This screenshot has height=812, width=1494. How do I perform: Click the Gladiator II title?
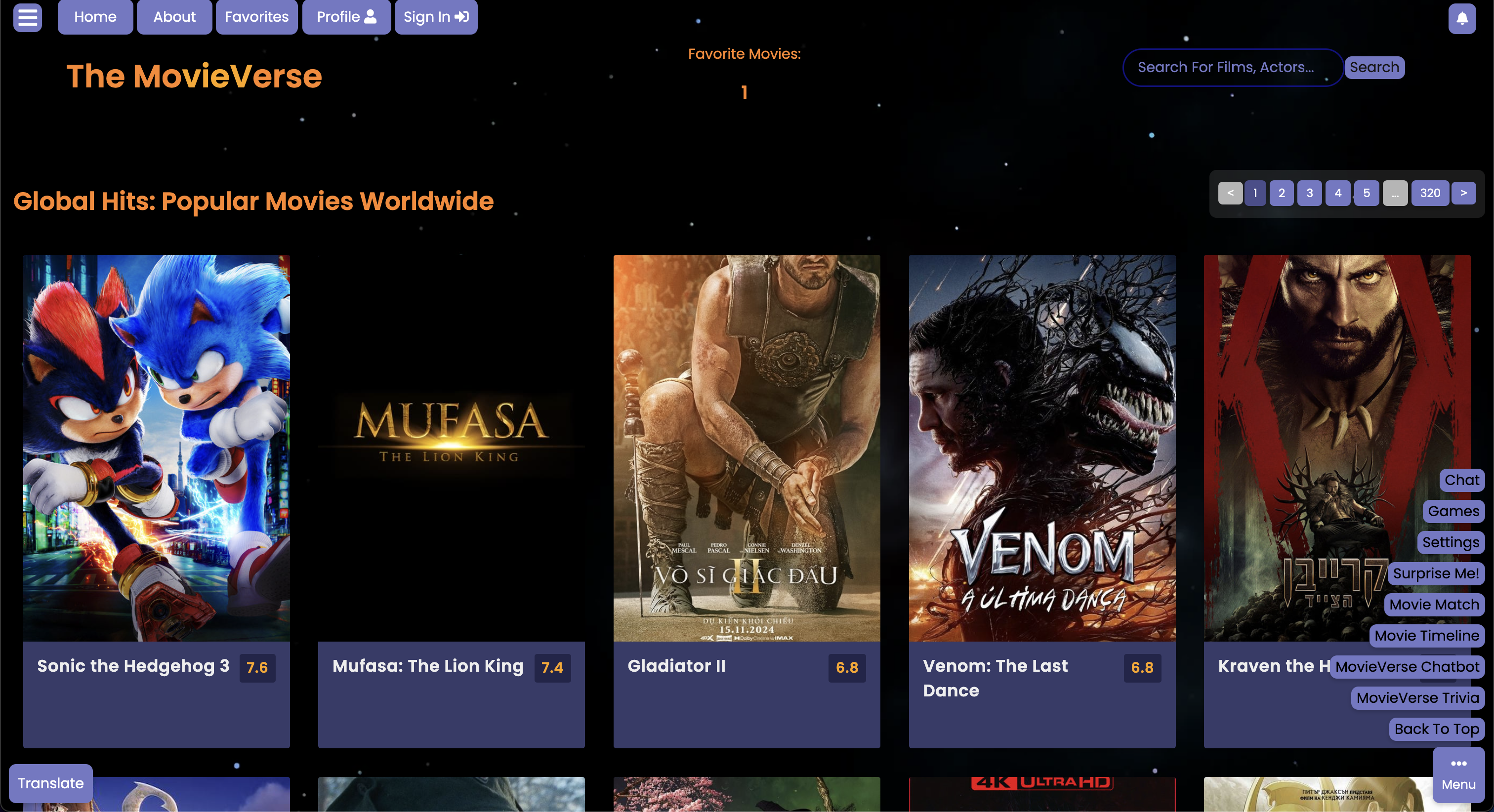[x=676, y=666]
